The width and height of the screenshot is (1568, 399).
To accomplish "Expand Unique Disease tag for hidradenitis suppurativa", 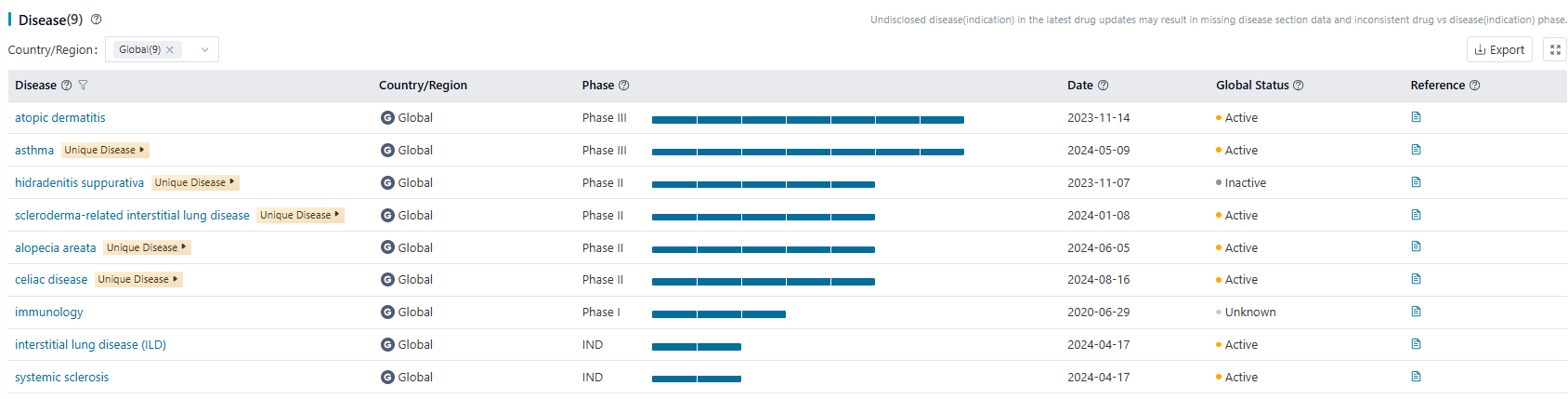I will tap(195, 182).
